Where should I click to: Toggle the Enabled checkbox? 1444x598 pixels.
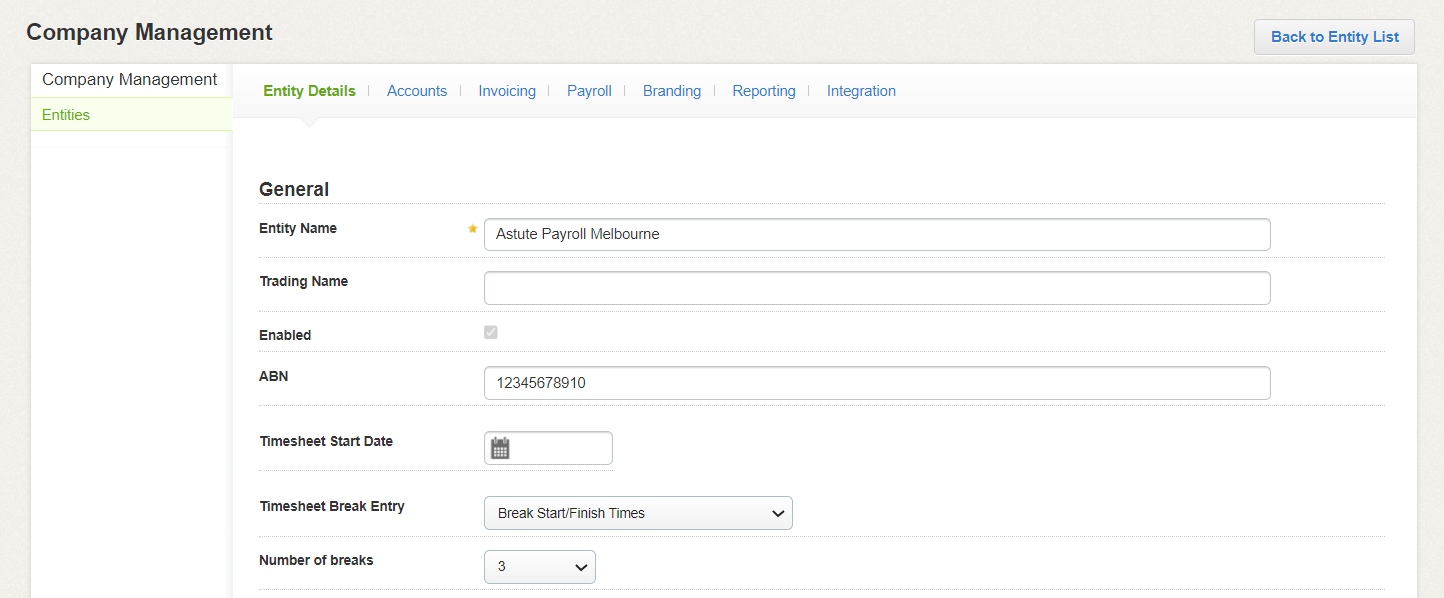coord(491,332)
